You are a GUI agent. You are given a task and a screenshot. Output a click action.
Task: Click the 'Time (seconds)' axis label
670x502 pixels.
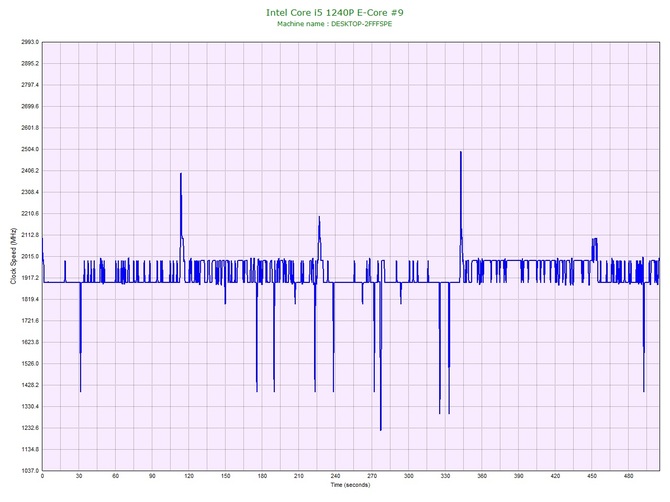[350, 485]
